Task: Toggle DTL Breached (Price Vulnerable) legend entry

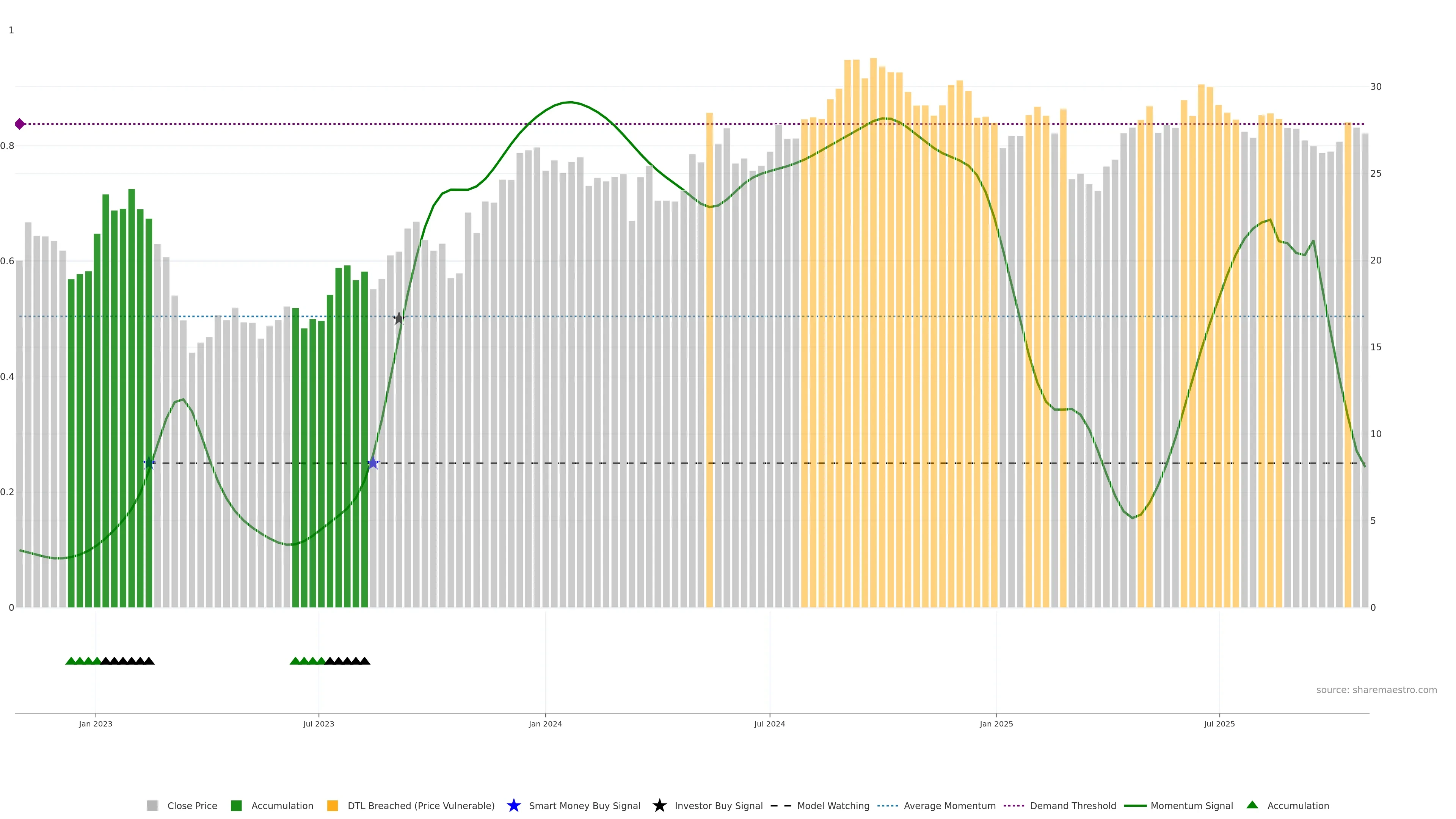Action: point(420,805)
